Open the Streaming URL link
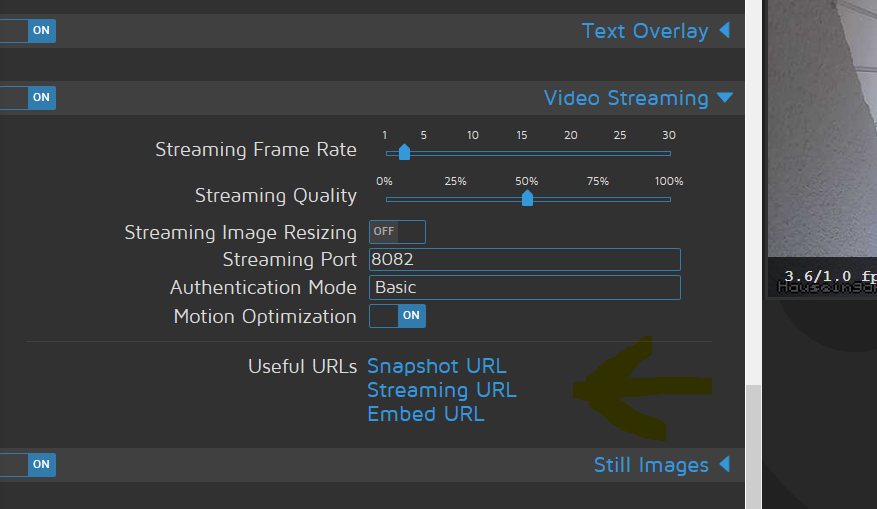Image resolution: width=877 pixels, height=509 pixels. 442,390
